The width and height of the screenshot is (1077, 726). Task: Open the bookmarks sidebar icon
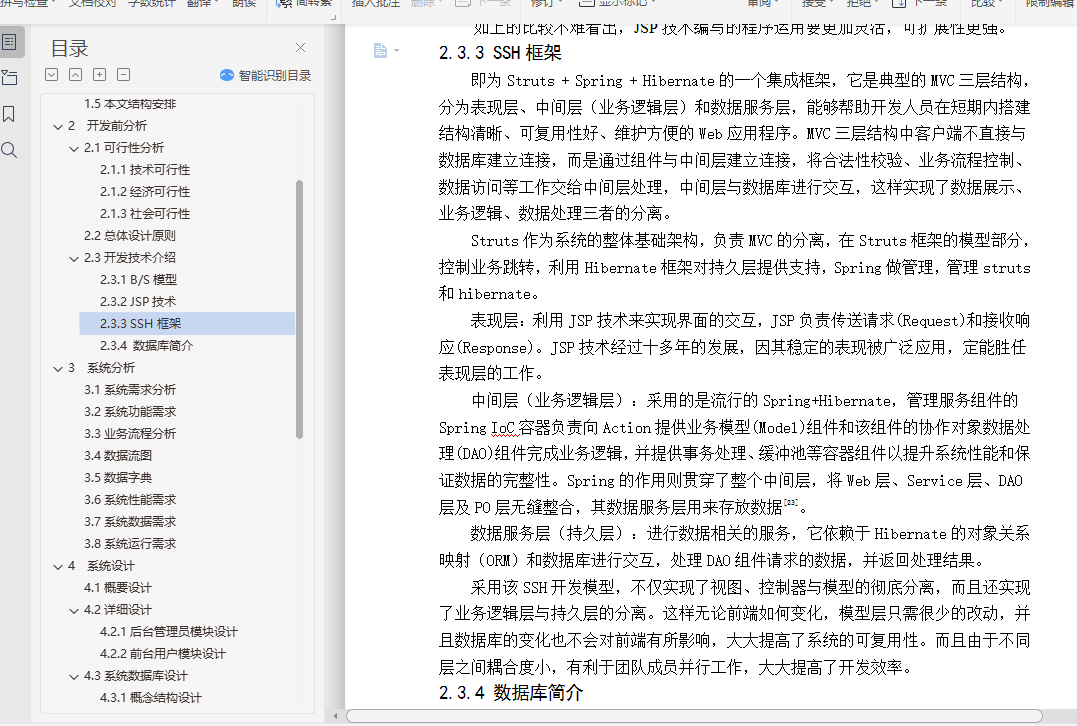(x=9, y=114)
